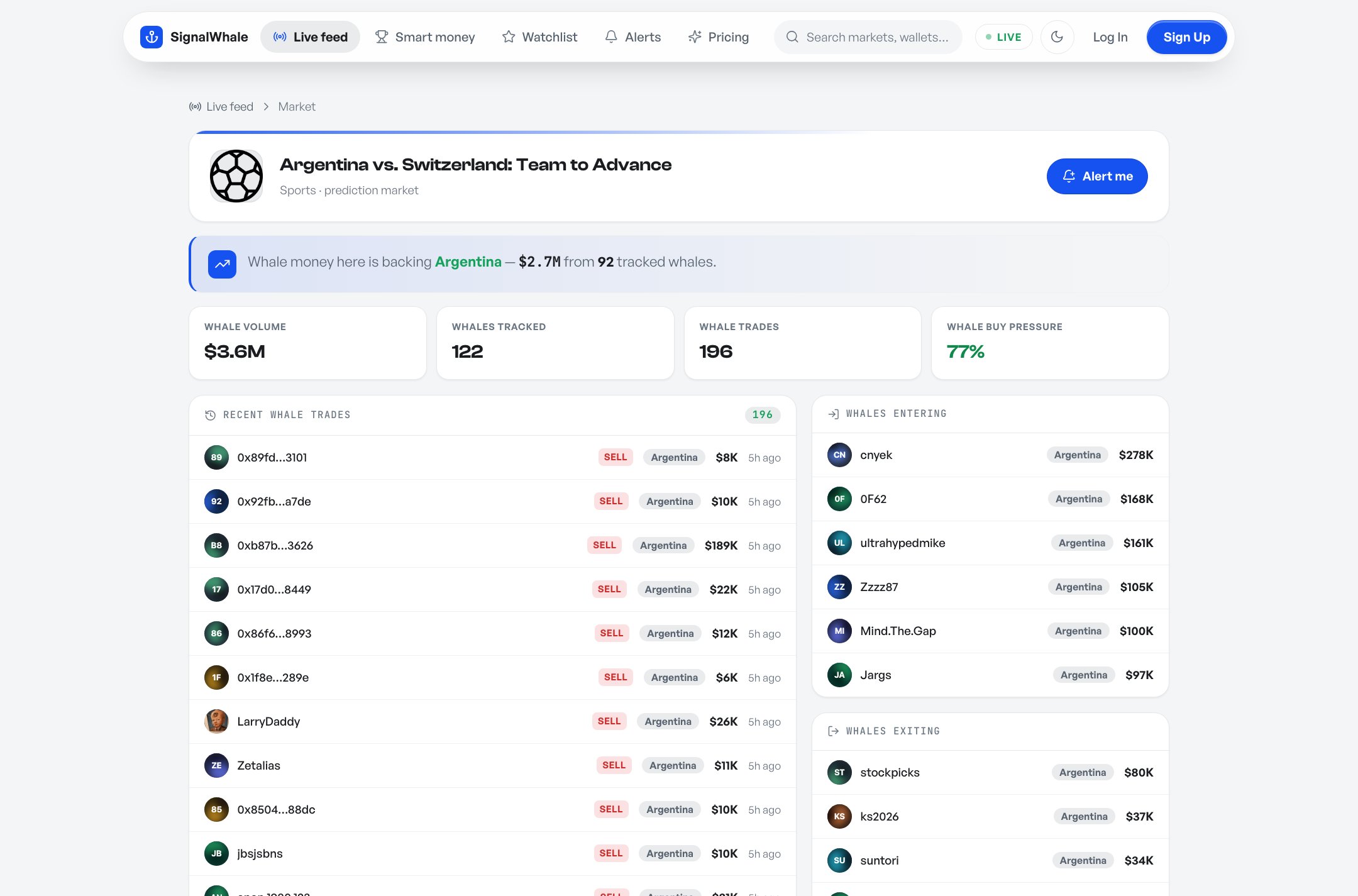
Task: Click the Live feed broadcast icon in navbar
Action: (x=280, y=37)
